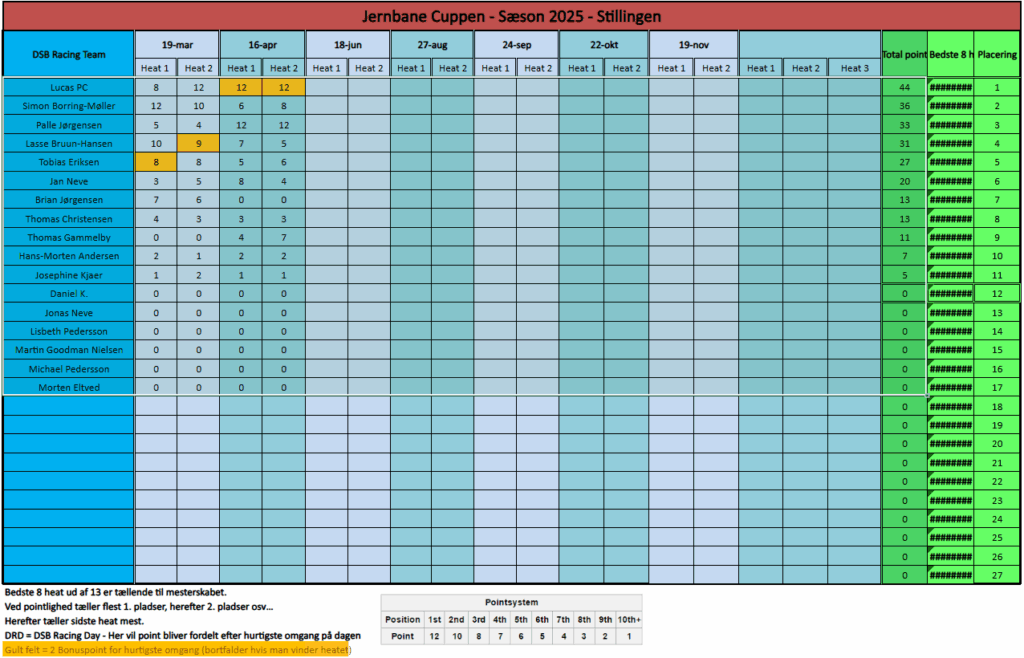
Task: Click Lucas PC's total point cell showing 44
Action: point(903,87)
